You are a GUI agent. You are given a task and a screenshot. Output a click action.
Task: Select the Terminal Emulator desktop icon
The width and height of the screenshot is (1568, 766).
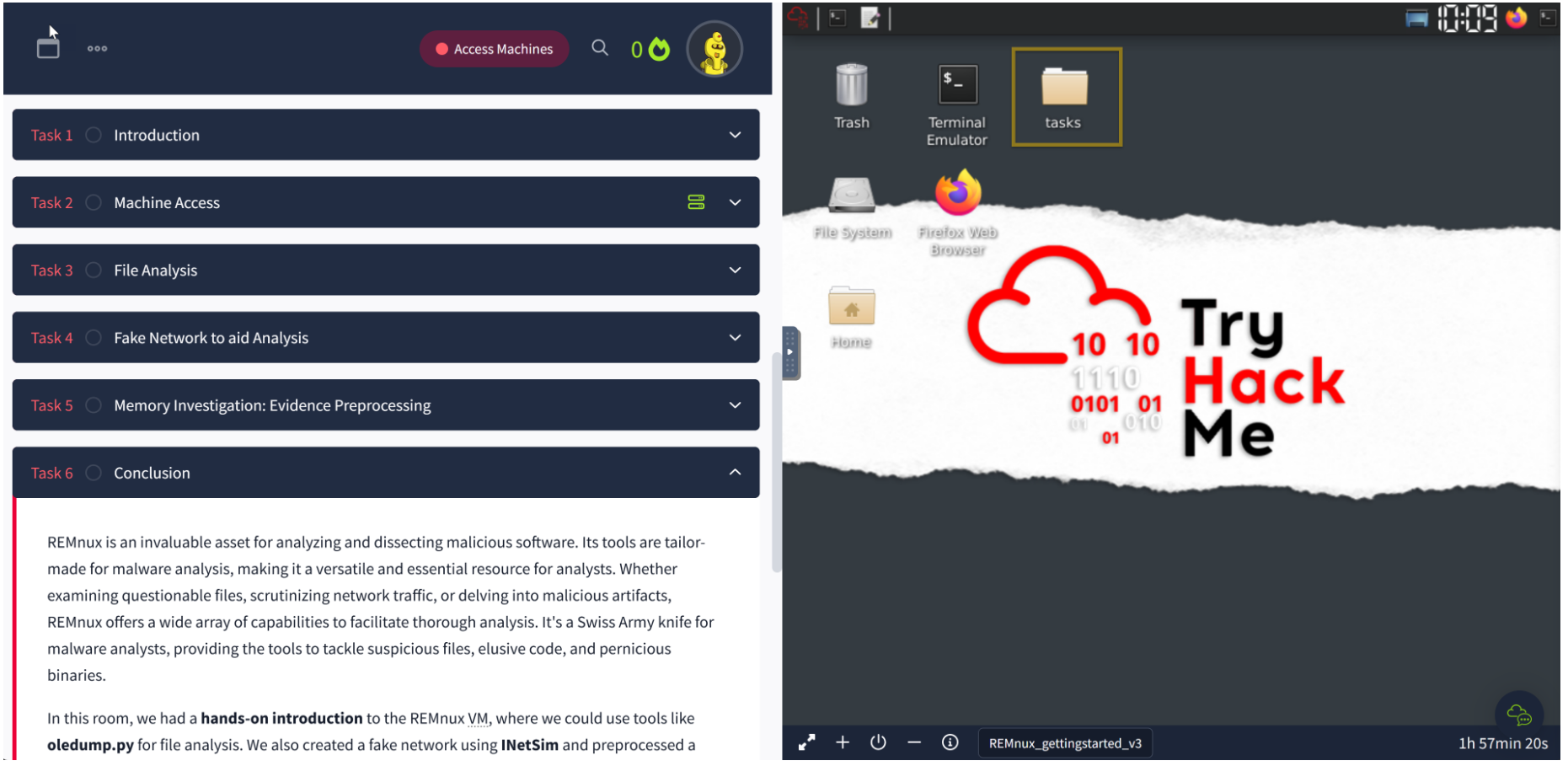pyautogui.click(x=957, y=104)
